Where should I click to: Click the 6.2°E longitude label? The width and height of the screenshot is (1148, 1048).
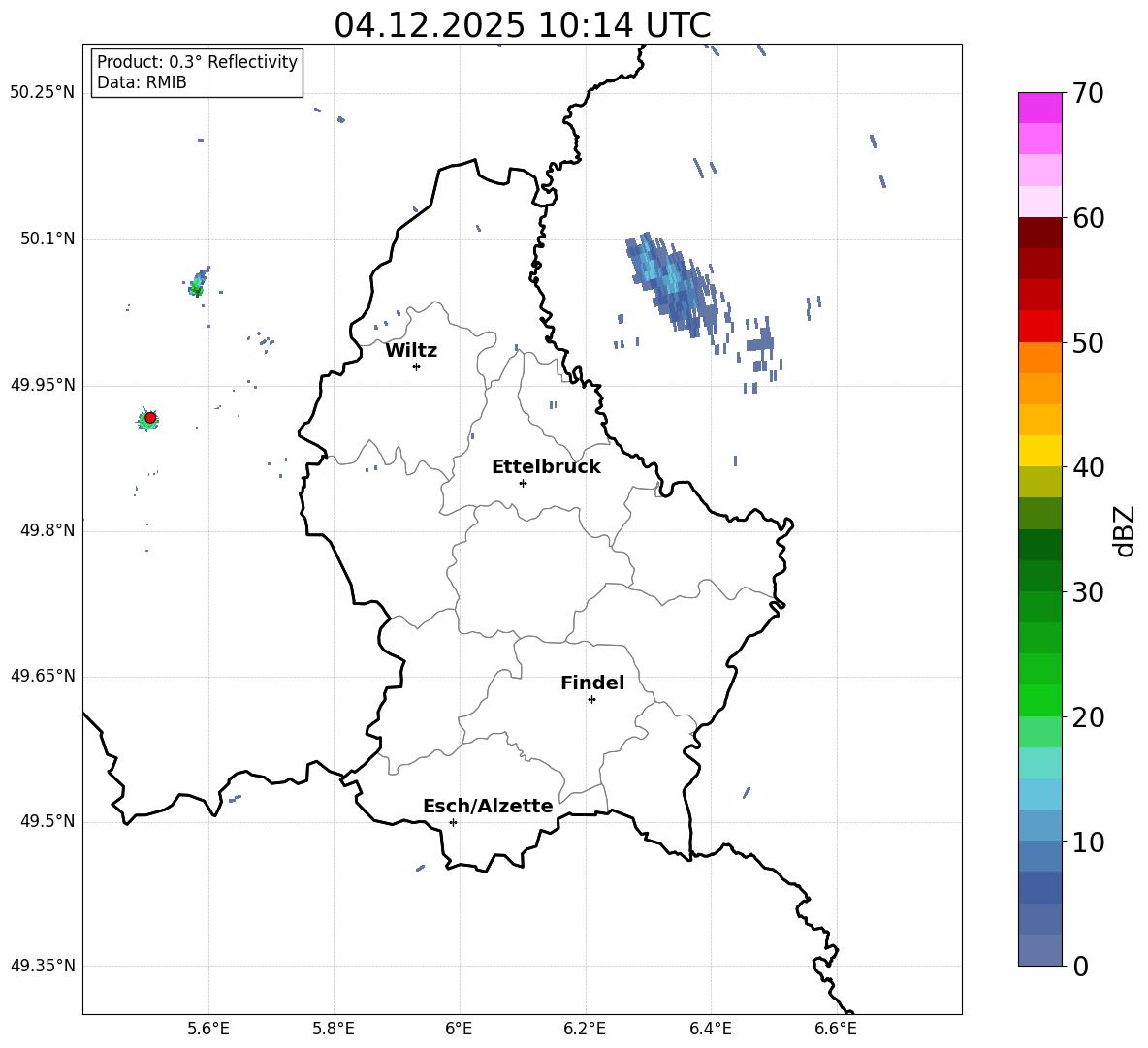point(585,1030)
